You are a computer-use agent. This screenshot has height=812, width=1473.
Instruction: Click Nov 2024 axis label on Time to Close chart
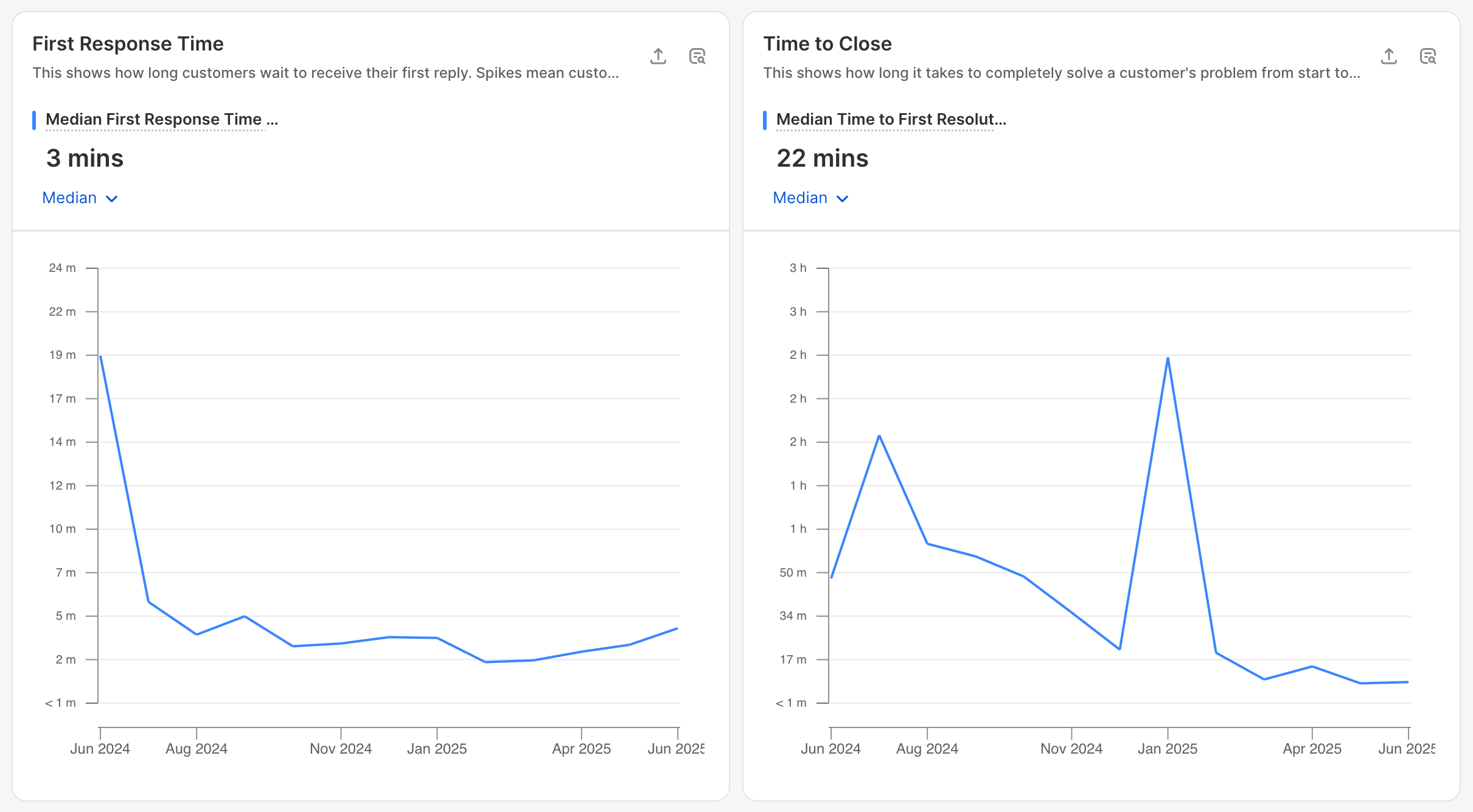pyautogui.click(x=1071, y=749)
